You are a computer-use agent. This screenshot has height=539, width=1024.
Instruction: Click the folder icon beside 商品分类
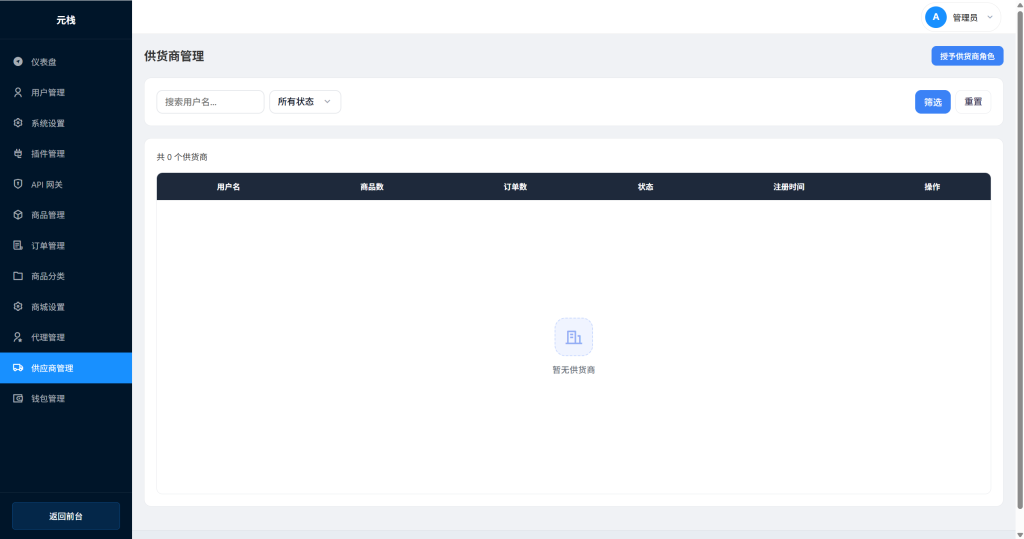pyautogui.click(x=18, y=276)
